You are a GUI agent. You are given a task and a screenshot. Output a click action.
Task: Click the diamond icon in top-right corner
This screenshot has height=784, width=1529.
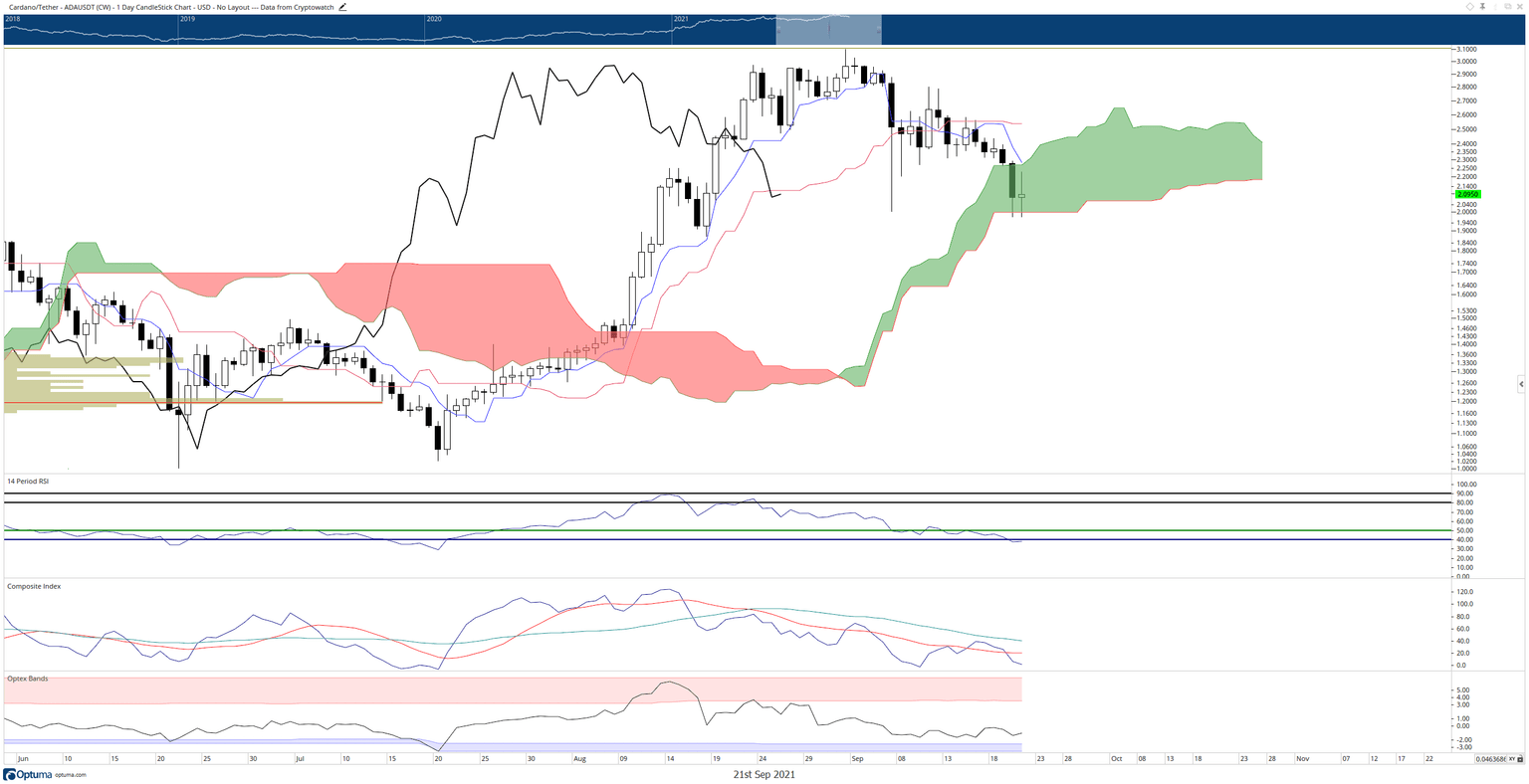pos(1470,6)
